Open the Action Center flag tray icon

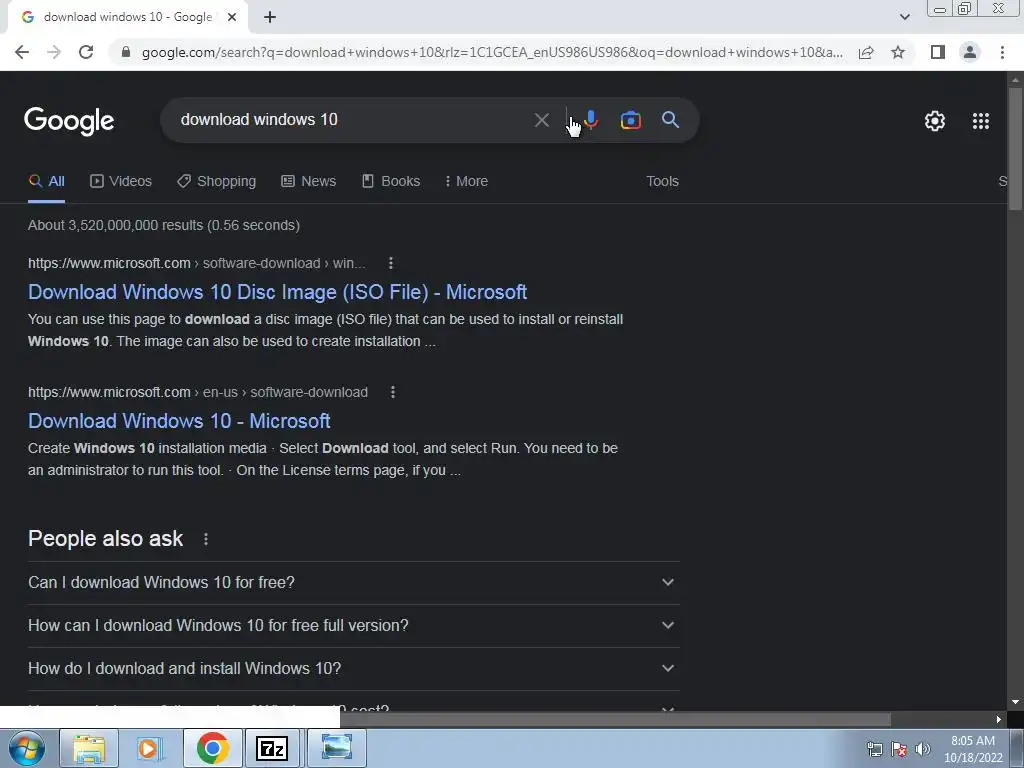pos(899,749)
